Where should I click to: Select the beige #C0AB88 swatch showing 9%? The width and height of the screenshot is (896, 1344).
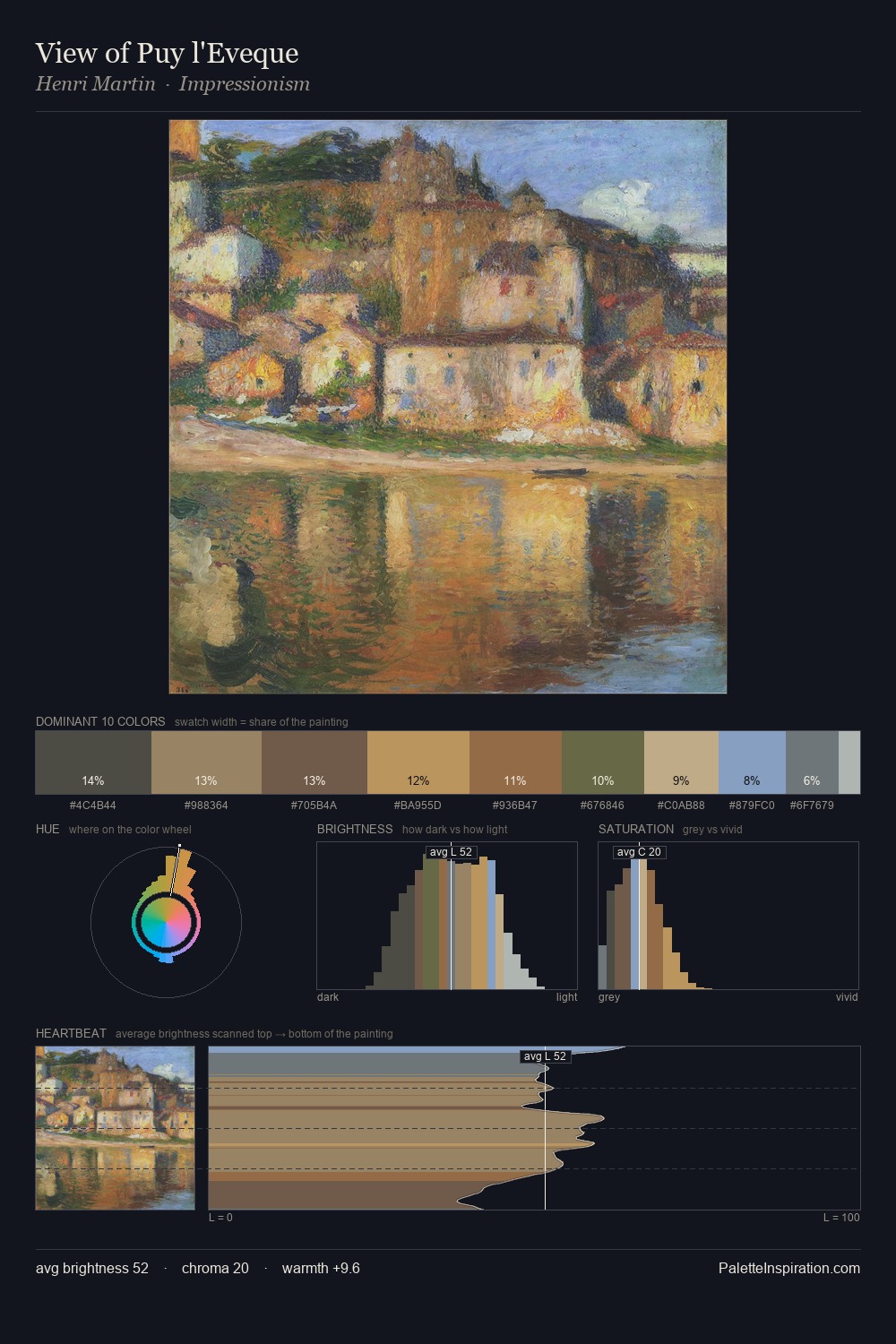(x=681, y=762)
